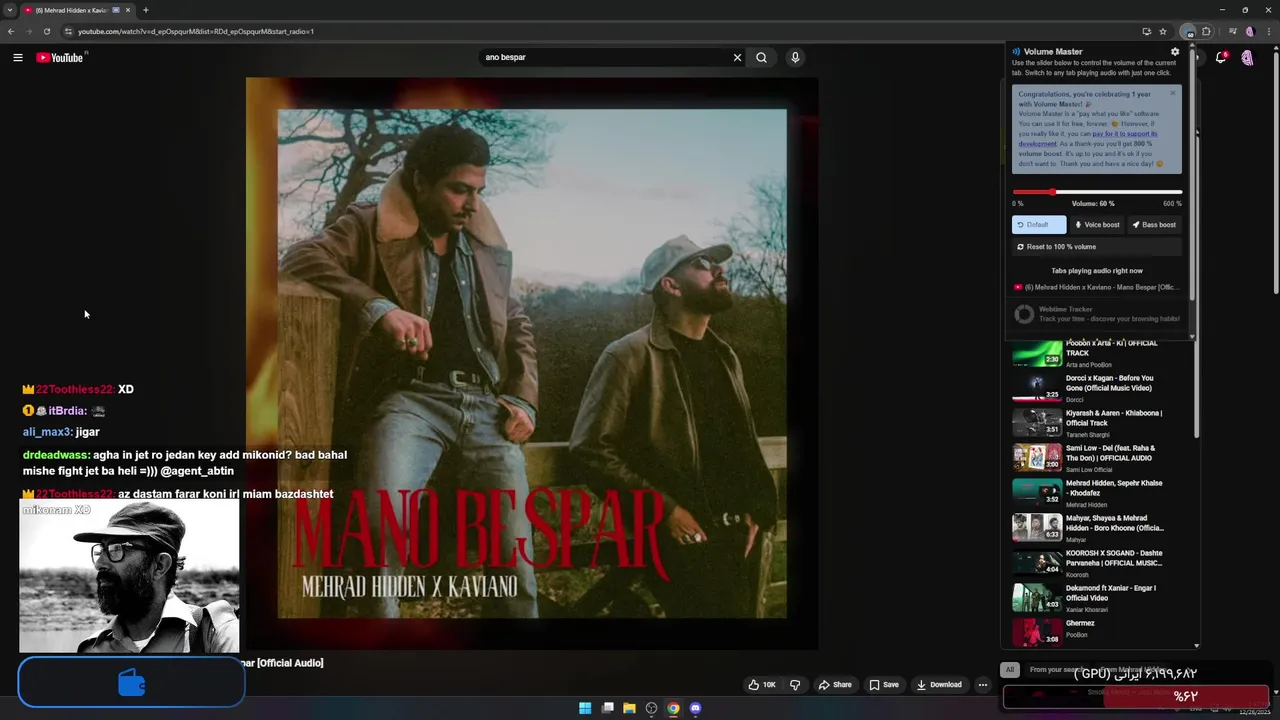Reload the current page
The width and height of the screenshot is (1280, 720).
[x=47, y=31]
